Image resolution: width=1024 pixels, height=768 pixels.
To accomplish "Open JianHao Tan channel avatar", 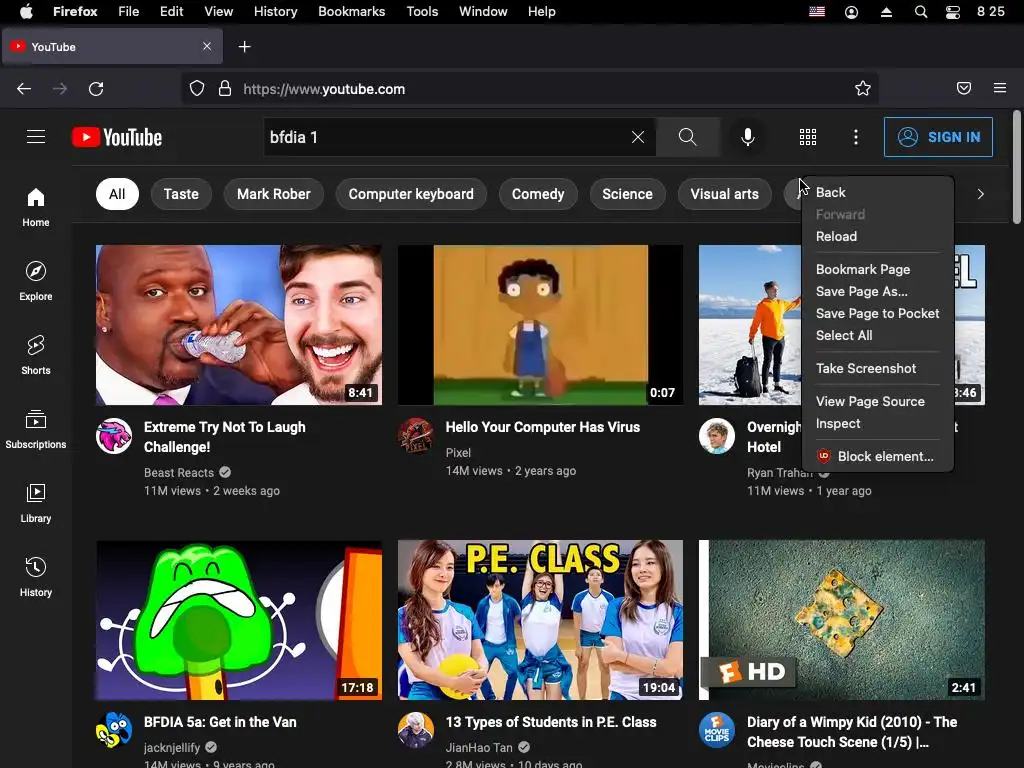I will coord(416,730).
